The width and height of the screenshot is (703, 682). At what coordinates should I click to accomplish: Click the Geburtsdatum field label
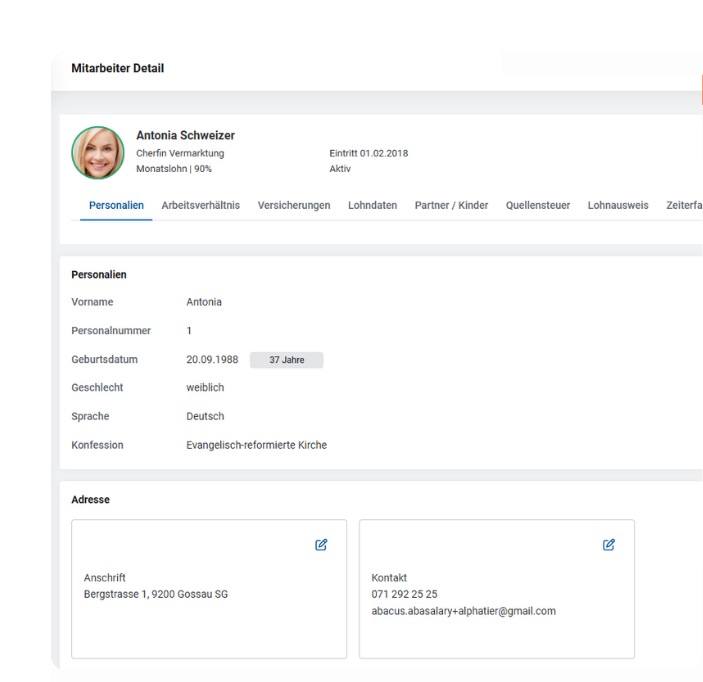point(104,360)
